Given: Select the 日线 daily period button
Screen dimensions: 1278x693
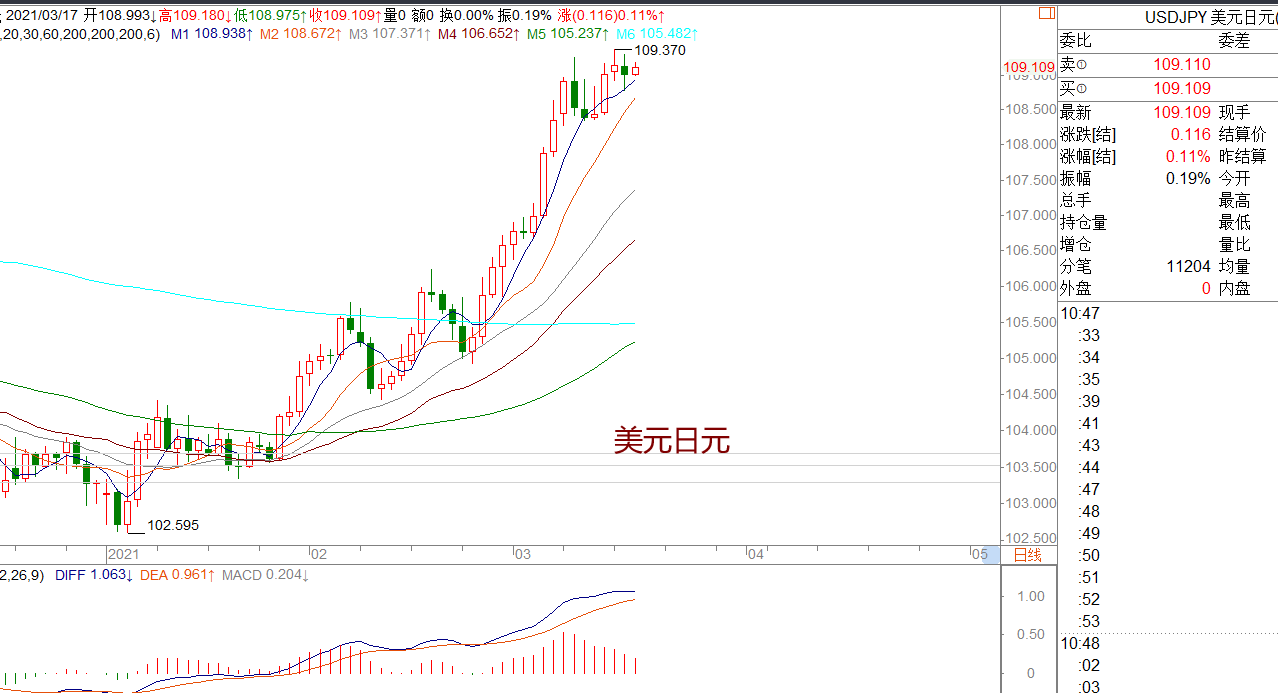Looking at the screenshot, I should 1028,555.
